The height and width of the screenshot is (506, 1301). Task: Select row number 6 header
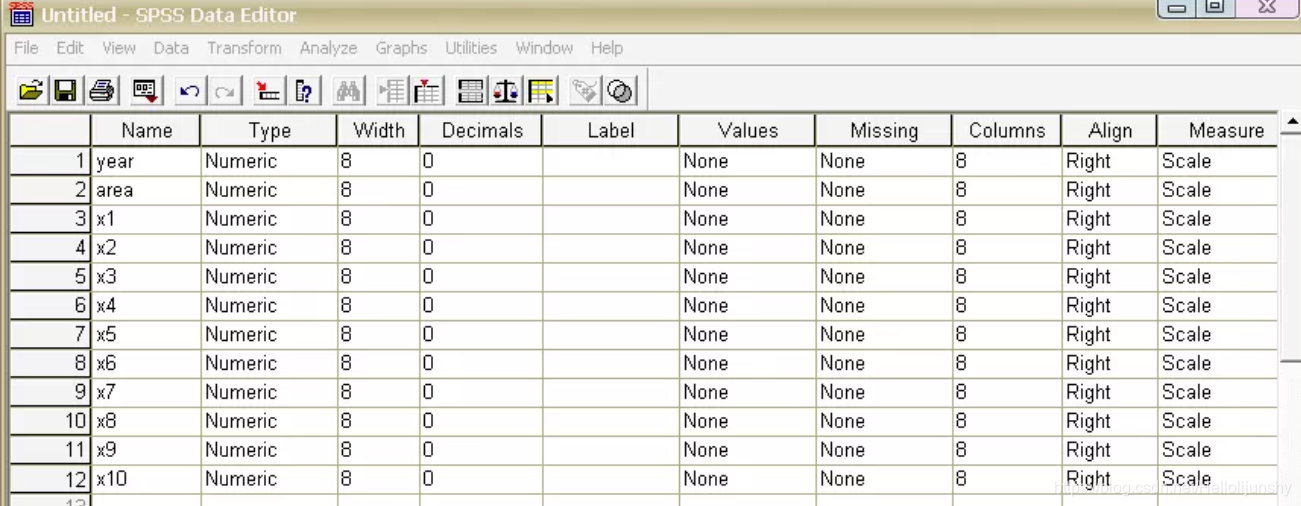[x=50, y=306]
